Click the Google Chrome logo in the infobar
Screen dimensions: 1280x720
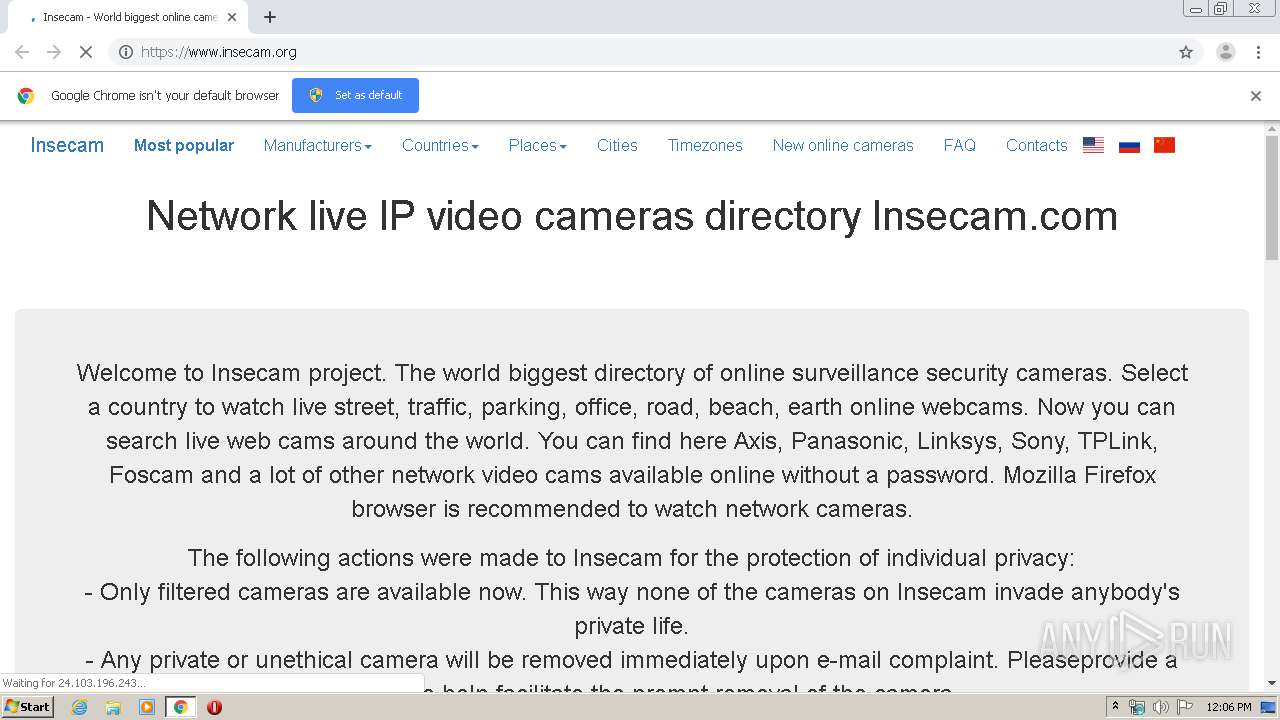tap(26, 96)
